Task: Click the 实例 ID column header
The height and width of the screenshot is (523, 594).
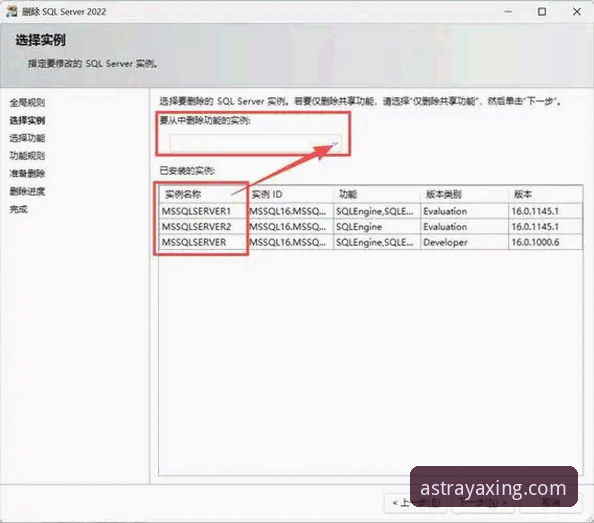Action: [291, 194]
